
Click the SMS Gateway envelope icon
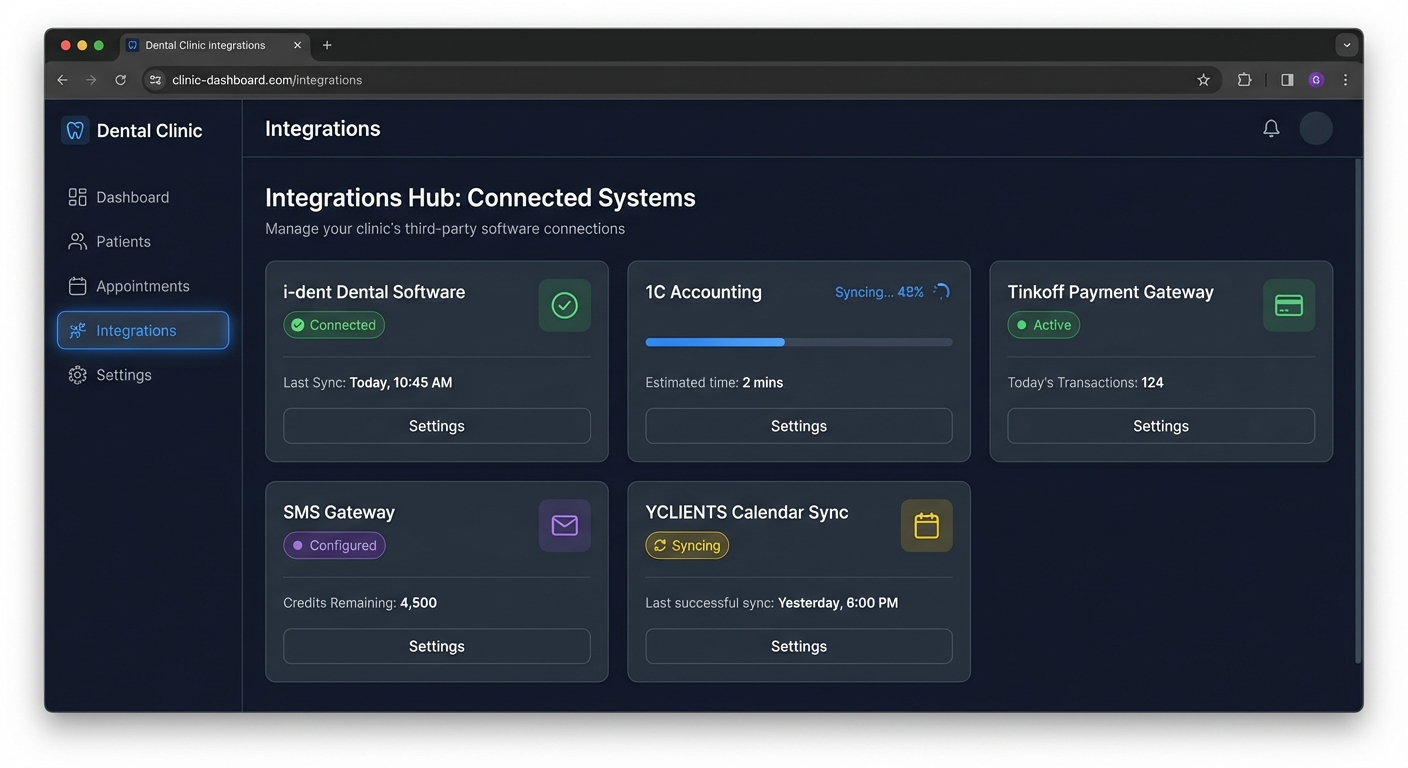tap(564, 525)
